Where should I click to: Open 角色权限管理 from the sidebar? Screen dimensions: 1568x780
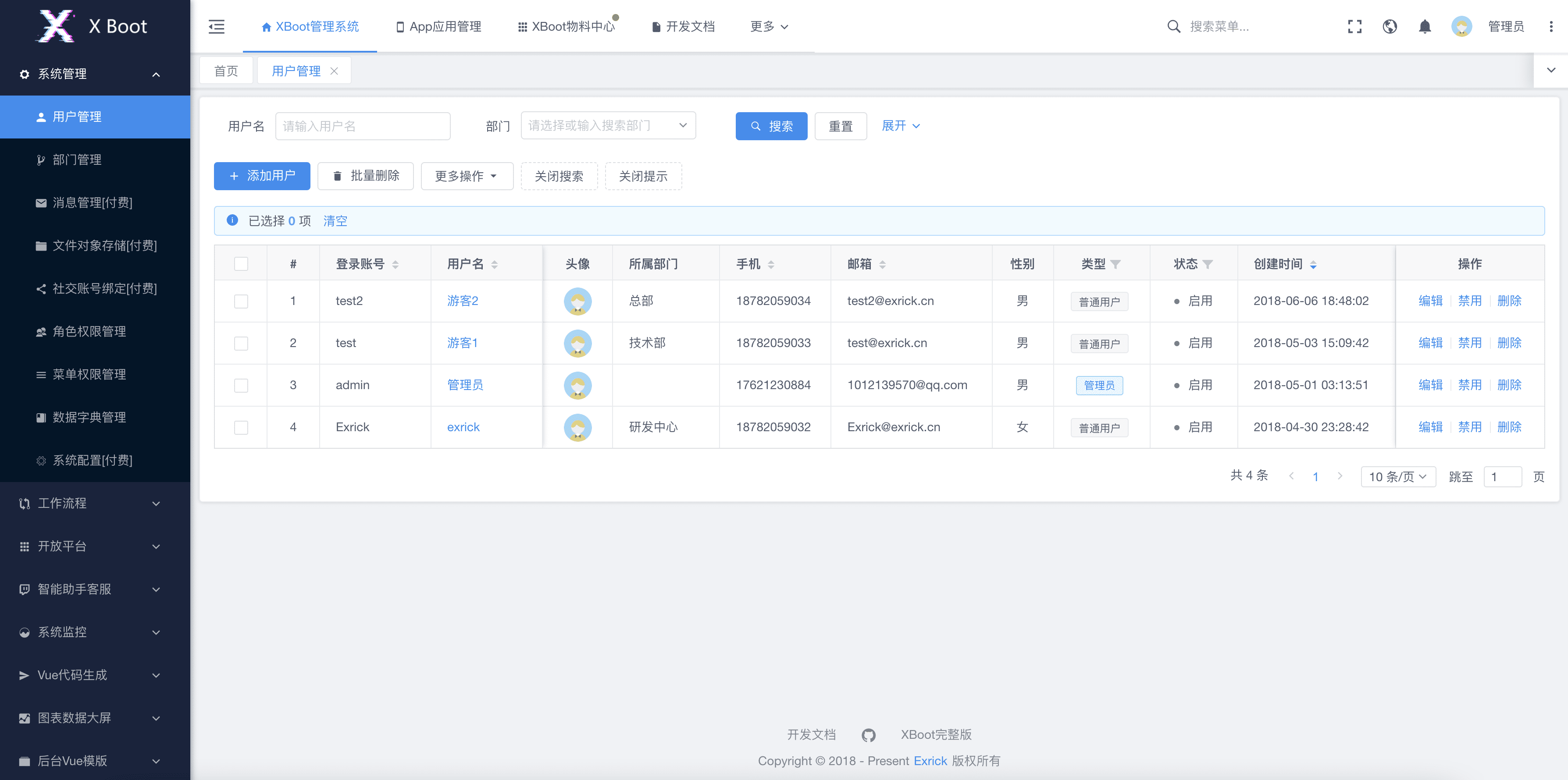tap(87, 332)
